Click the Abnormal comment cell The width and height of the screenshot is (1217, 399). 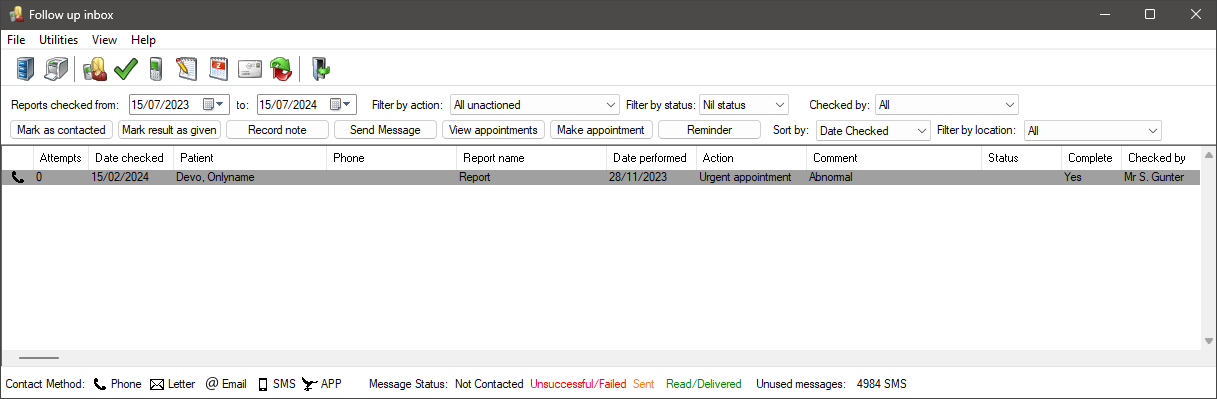[894, 177]
